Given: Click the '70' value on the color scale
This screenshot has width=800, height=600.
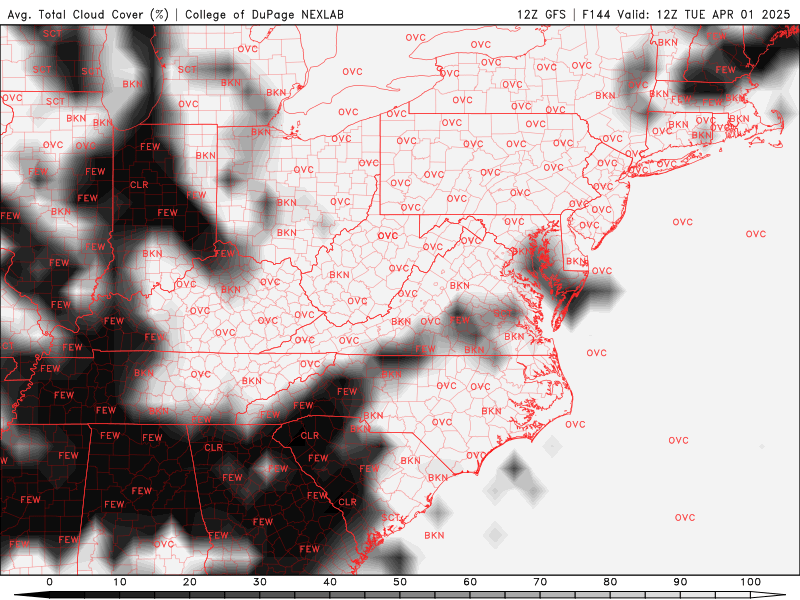Looking at the screenshot, I should pos(540,582).
